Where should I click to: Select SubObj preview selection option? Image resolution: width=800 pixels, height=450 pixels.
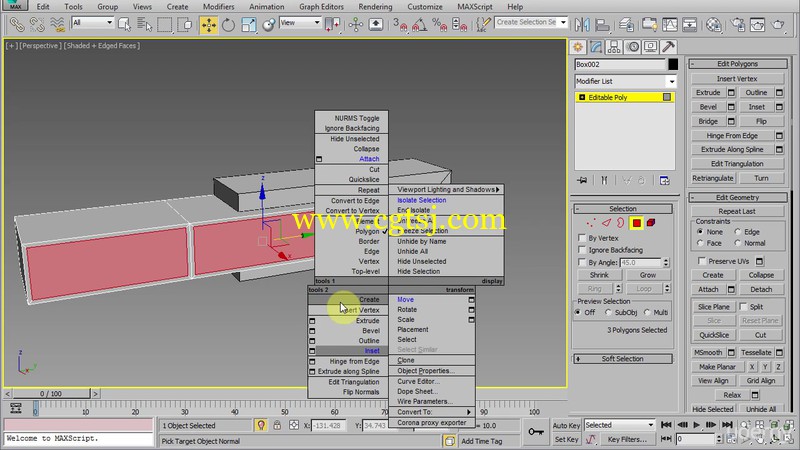[x=608, y=312]
